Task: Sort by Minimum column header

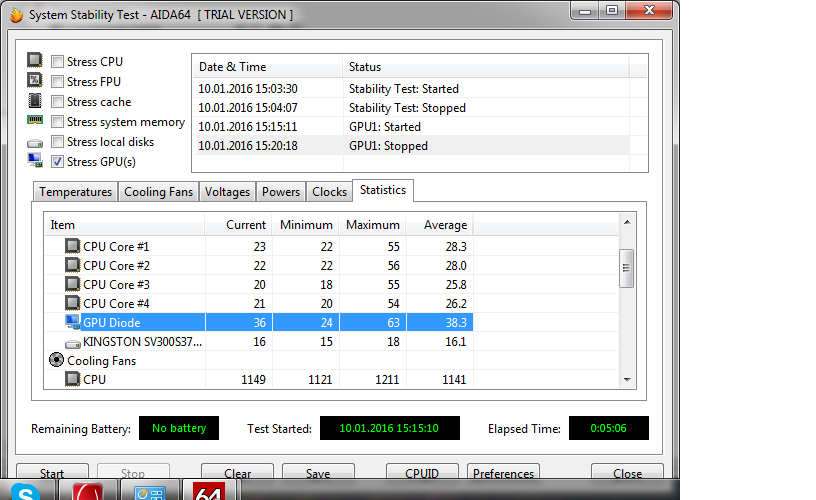Action: [x=305, y=225]
